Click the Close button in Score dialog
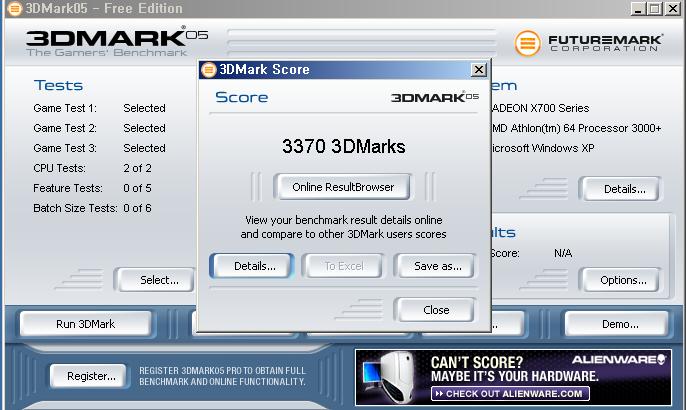The width and height of the screenshot is (686, 410). click(435, 310)
